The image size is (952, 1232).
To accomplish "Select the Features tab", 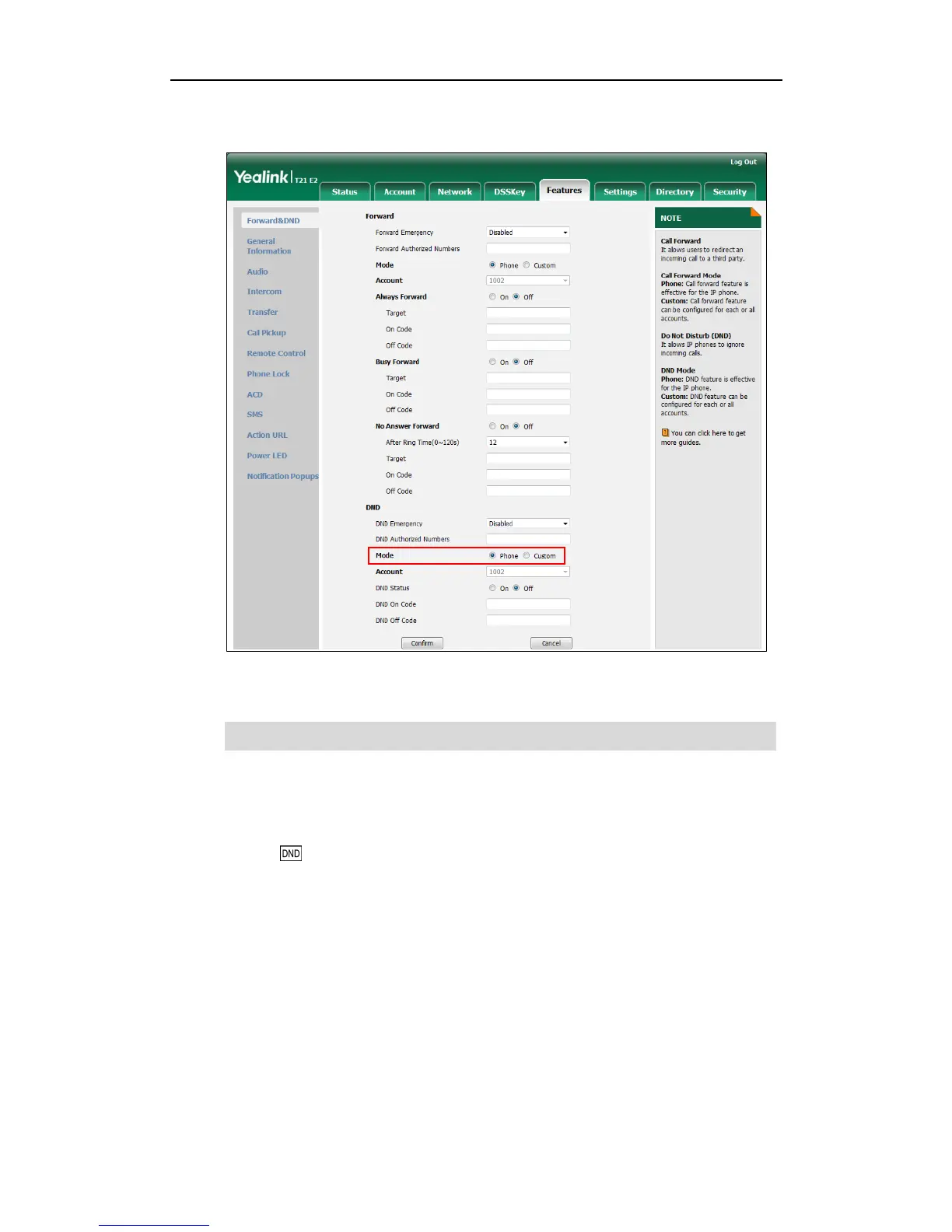I will click(x=564, y=190).
